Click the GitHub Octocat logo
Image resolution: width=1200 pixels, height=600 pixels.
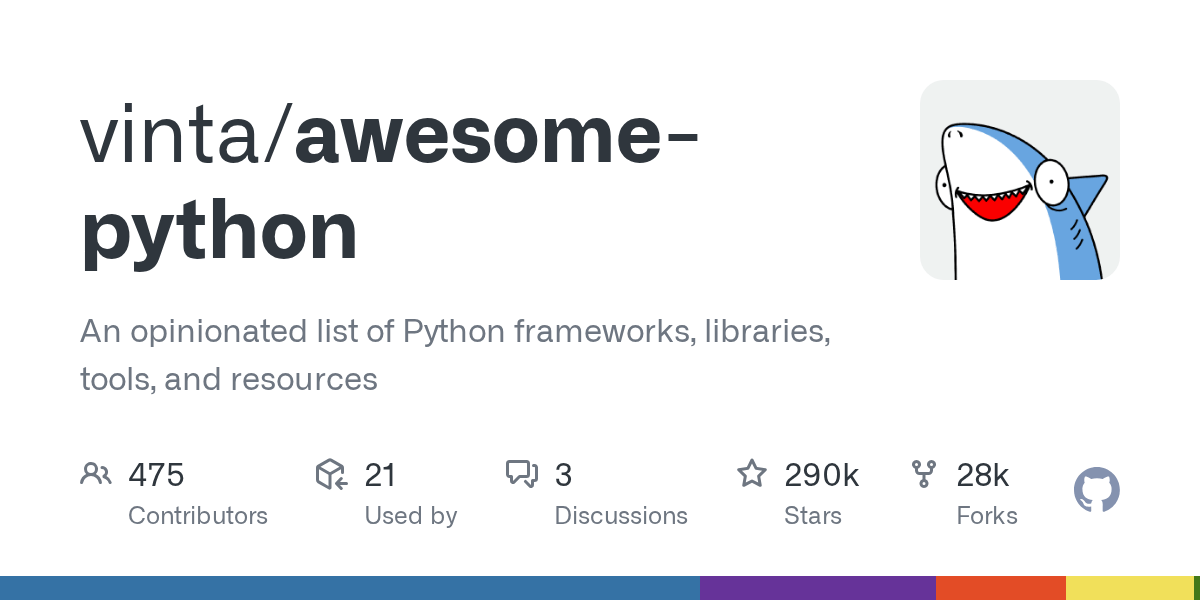pyautogui.click(x=1096, y=491)
